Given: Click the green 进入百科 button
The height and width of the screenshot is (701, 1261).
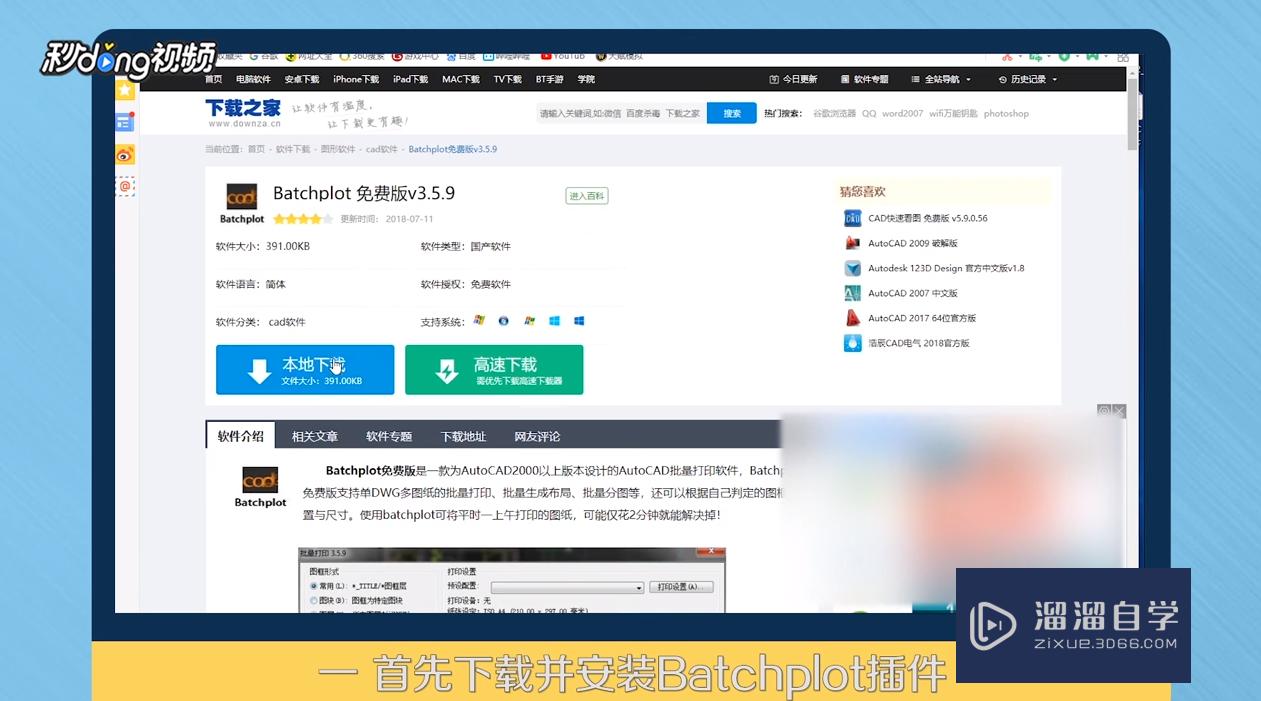Looking at the screenshot, I should pyautogui.click(x=587, y=196).
